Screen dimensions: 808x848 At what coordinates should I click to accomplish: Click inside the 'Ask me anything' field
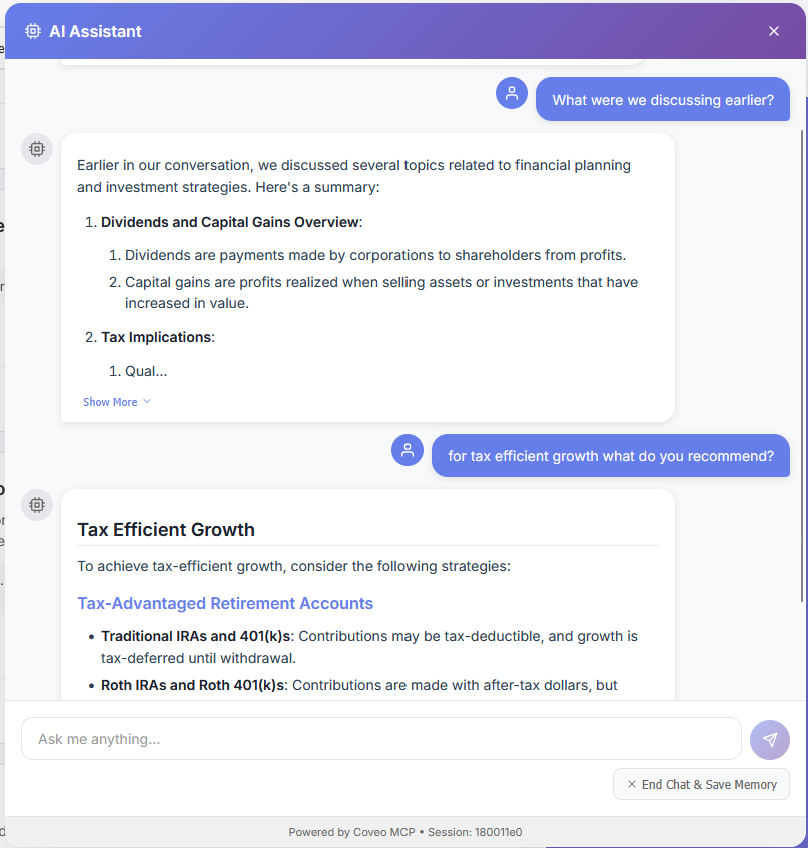coord(380,739)
